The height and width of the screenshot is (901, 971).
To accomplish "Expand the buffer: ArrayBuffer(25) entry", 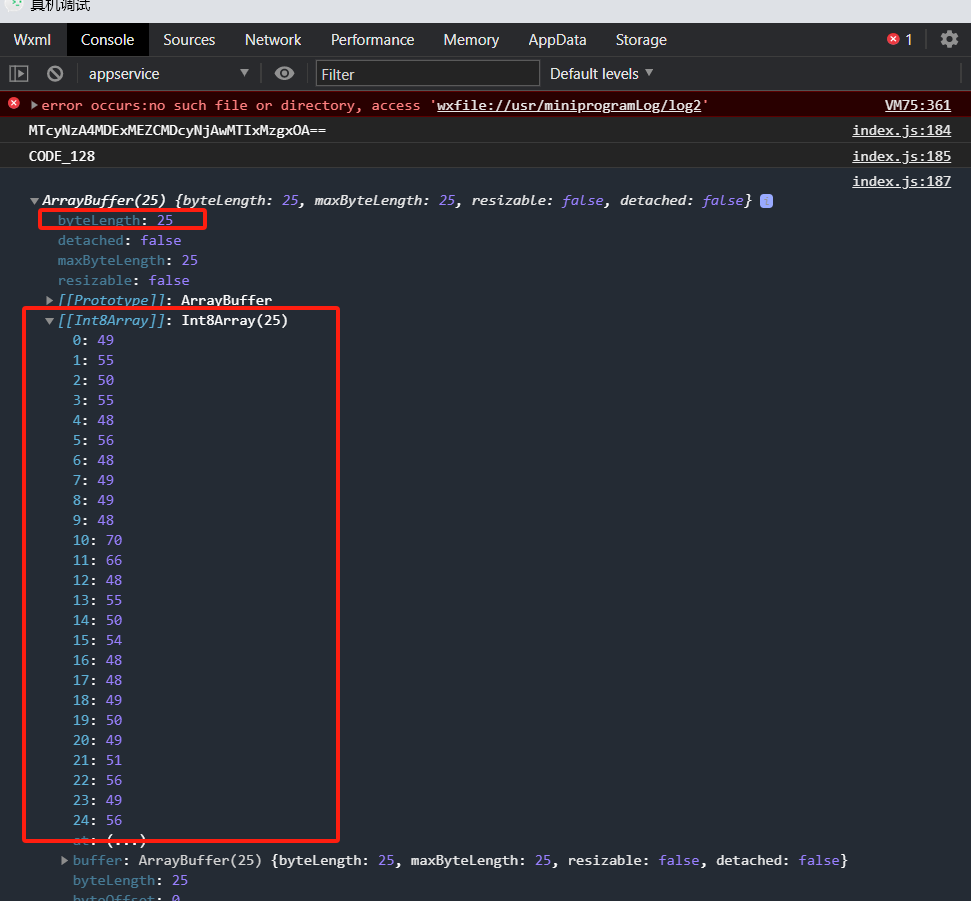I will point(64,861).
